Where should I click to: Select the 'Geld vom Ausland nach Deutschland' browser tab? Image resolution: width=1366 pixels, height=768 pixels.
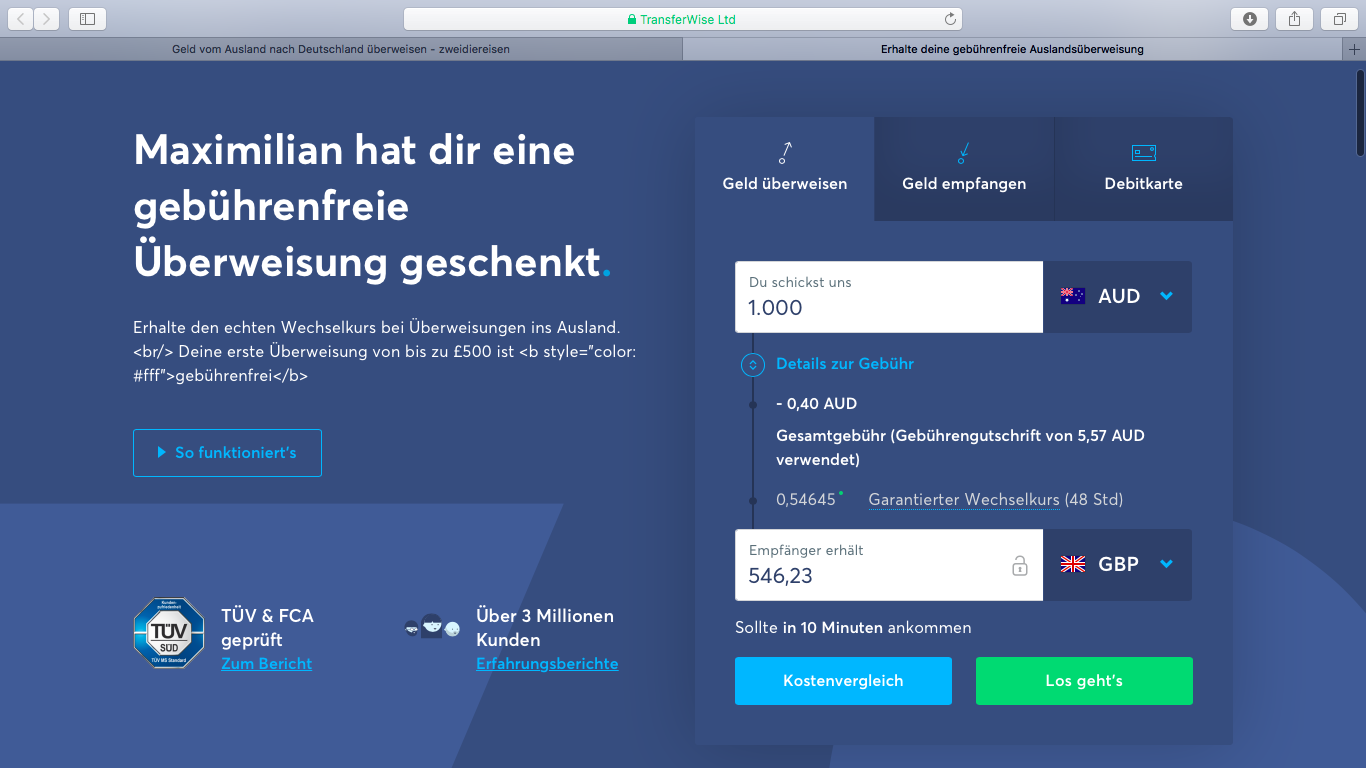(341, 49)
